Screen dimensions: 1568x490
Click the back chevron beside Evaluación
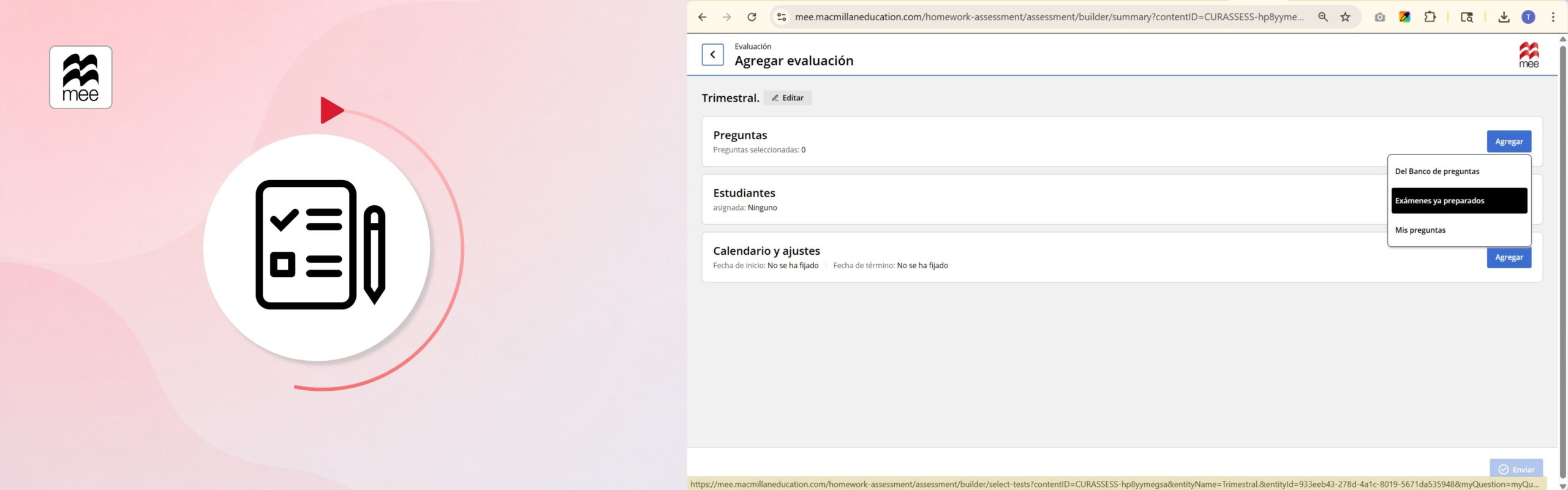pyautogui.click(x=712, y=55)
